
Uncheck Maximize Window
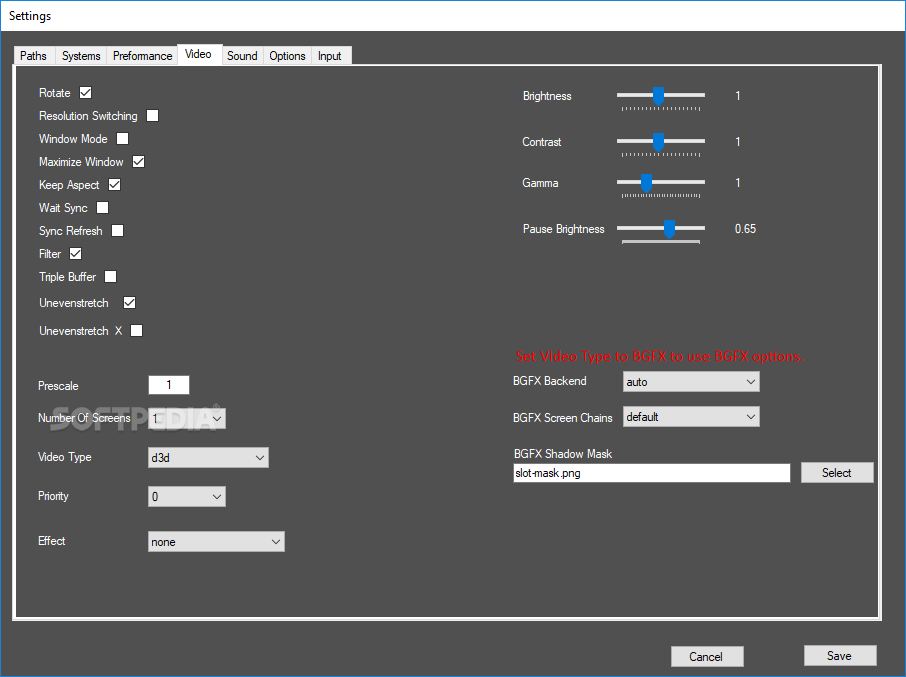pyautogui.click(x=139, y=162)
